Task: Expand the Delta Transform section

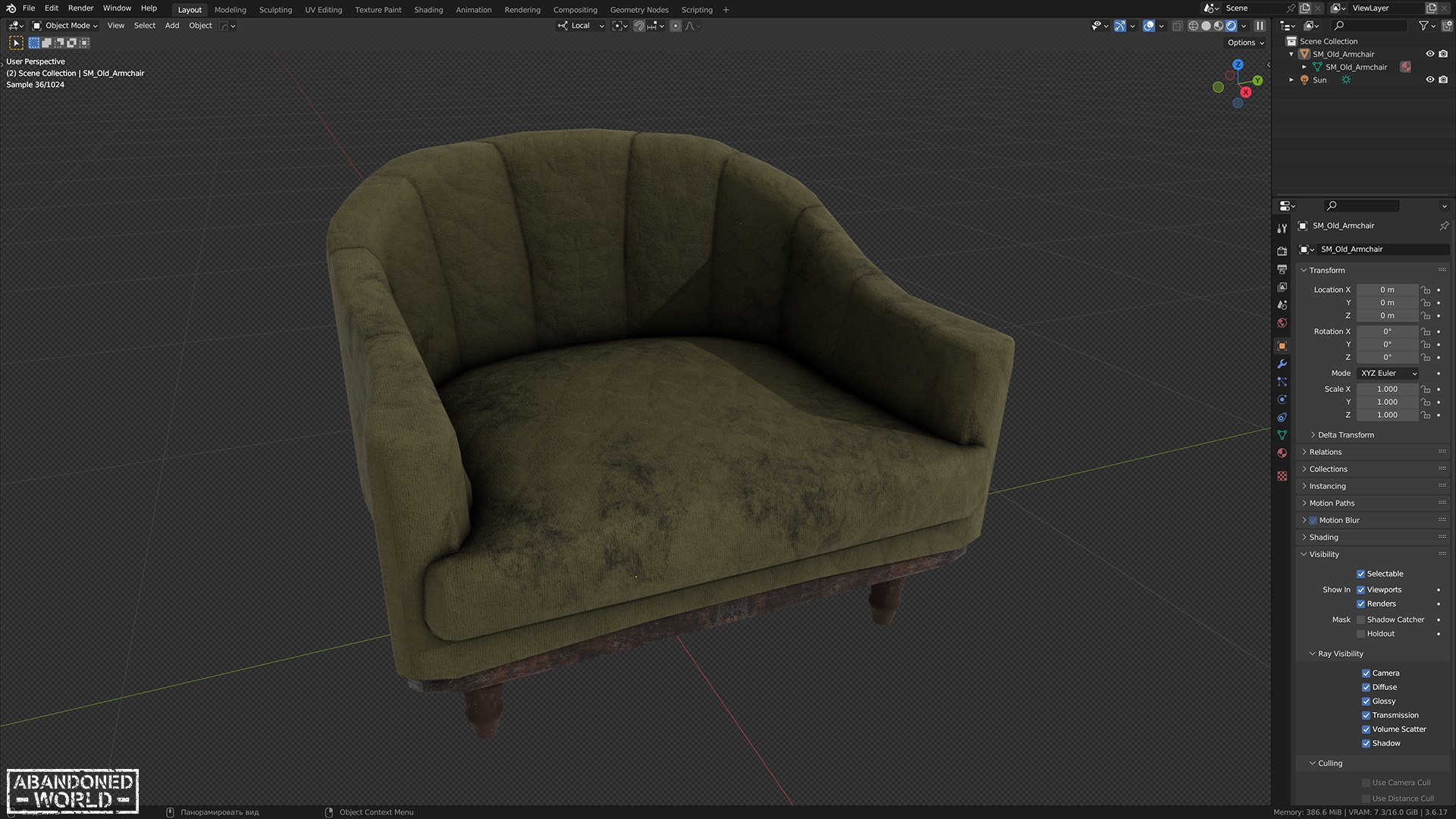Action: pos(1345,435)
